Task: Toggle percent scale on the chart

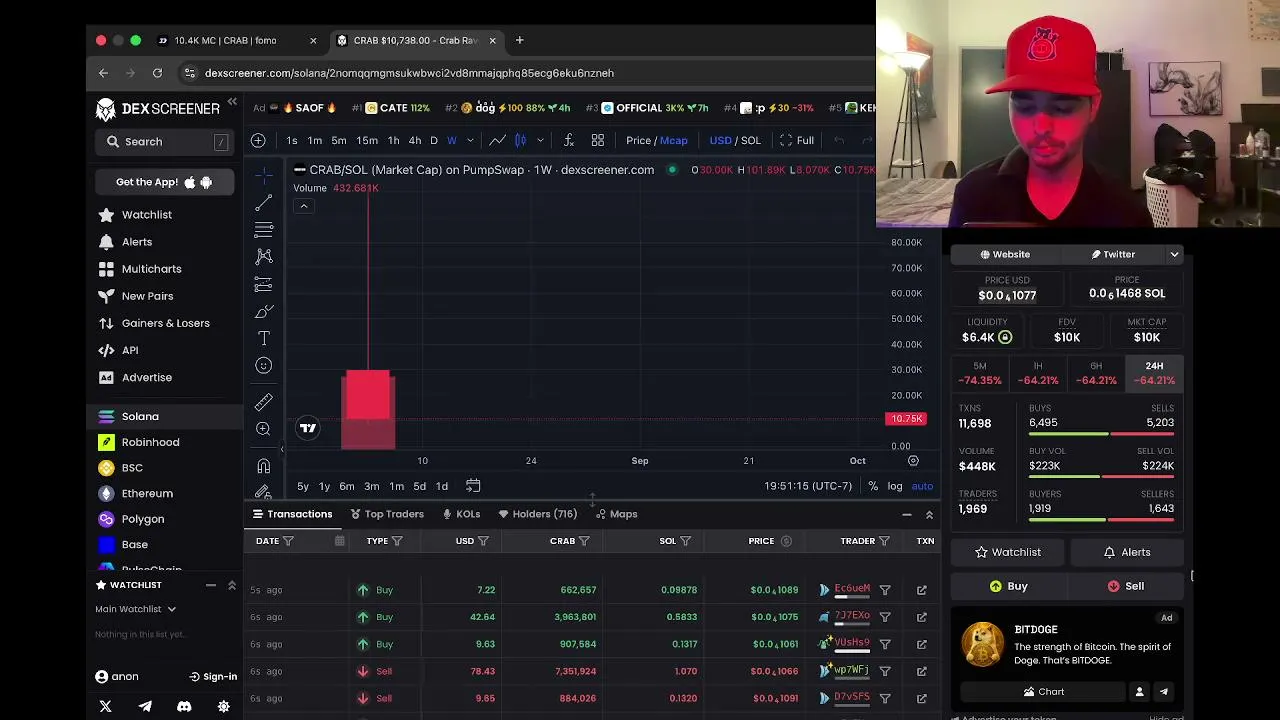Action: (873, 486)
